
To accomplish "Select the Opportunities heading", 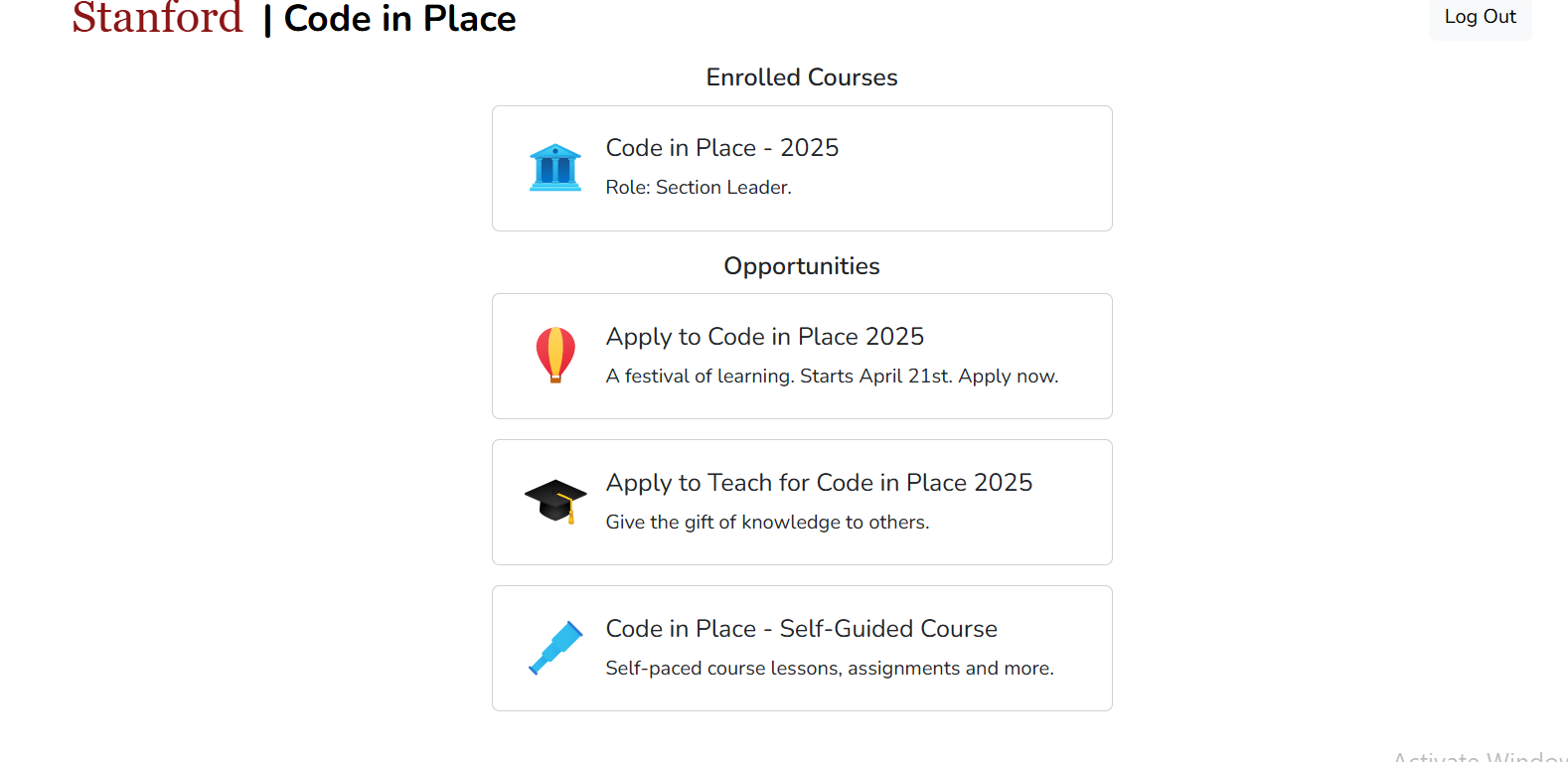I will [801, 265].
